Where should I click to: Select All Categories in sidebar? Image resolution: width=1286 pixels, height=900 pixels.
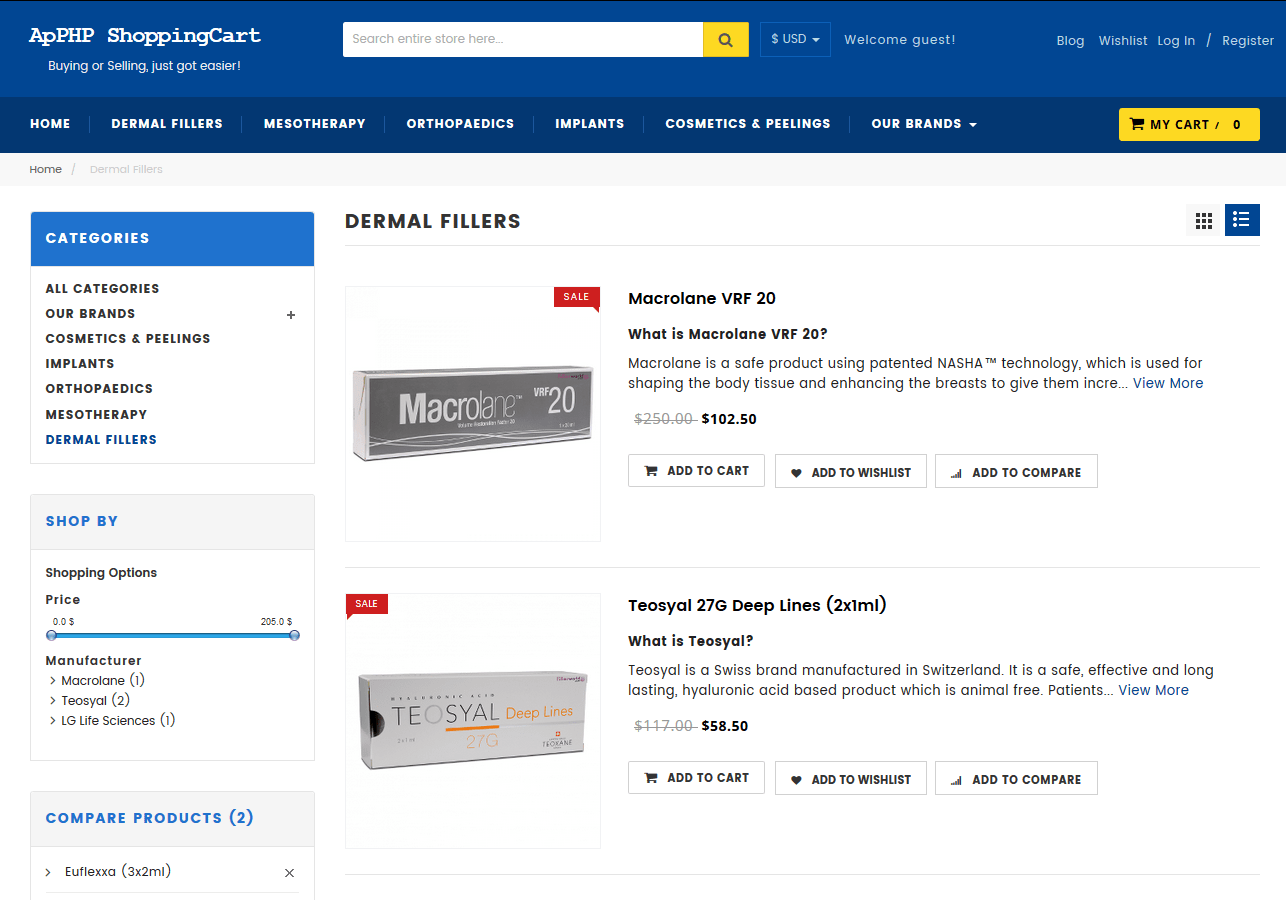pyautogui.click(x=102, y=289)
